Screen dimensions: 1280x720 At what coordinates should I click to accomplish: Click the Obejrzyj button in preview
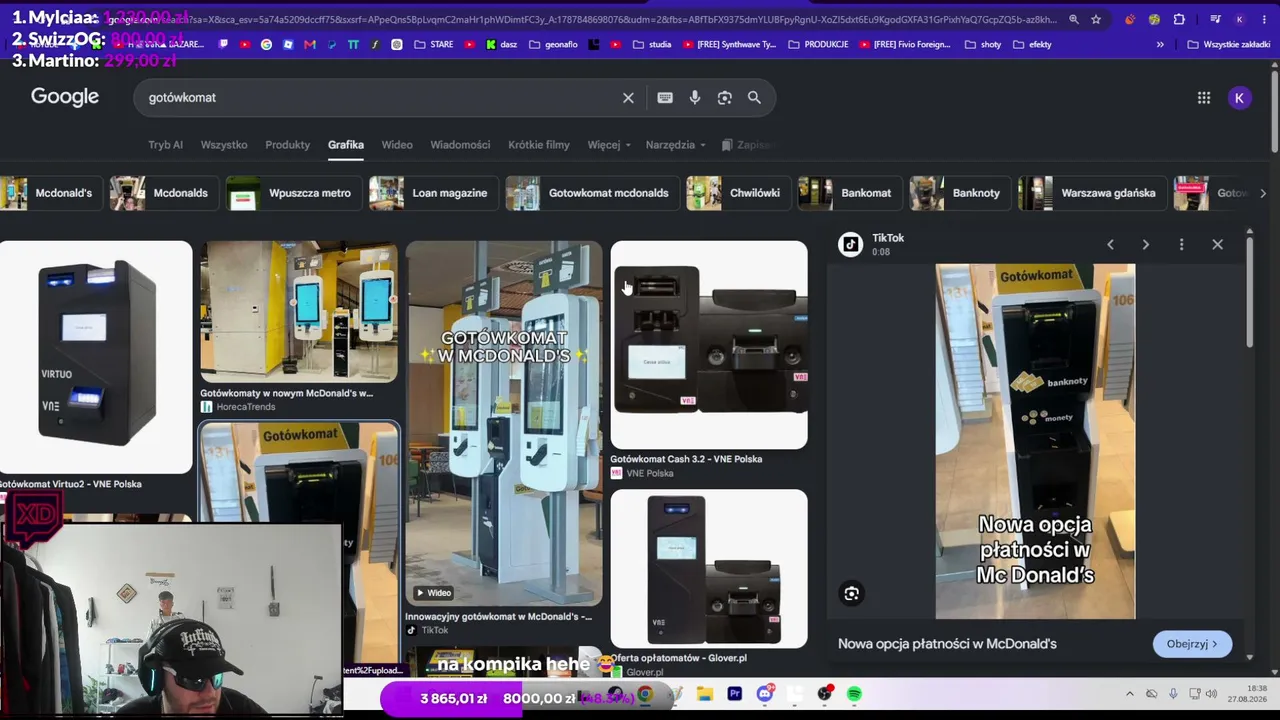click(1192, 644)
